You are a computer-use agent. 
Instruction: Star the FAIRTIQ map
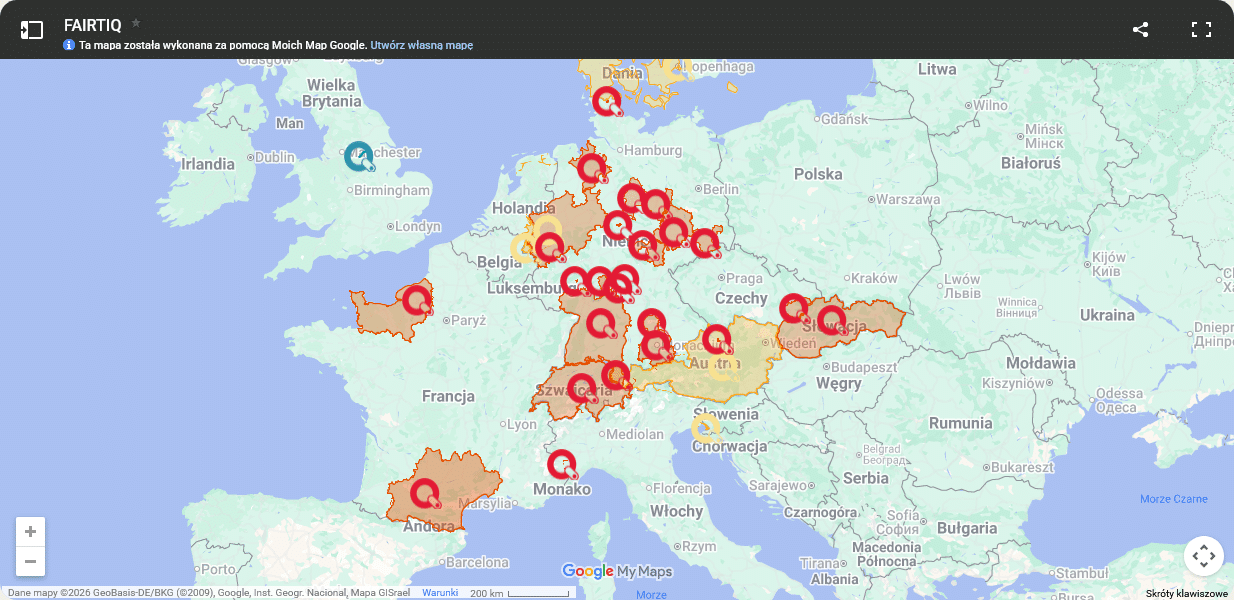pos(136,23)
